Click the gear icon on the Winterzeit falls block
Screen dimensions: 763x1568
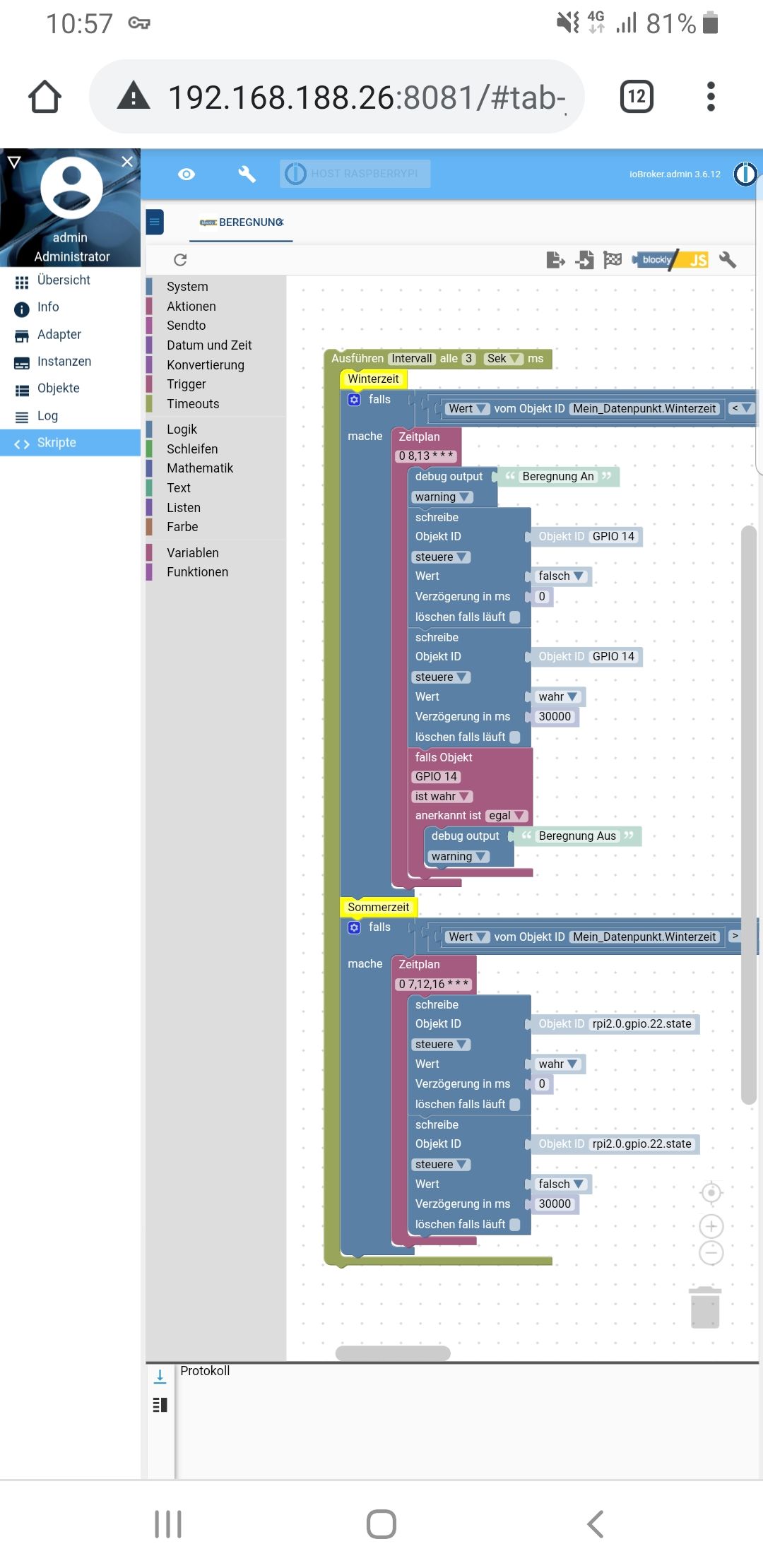[x=355, y=400]
